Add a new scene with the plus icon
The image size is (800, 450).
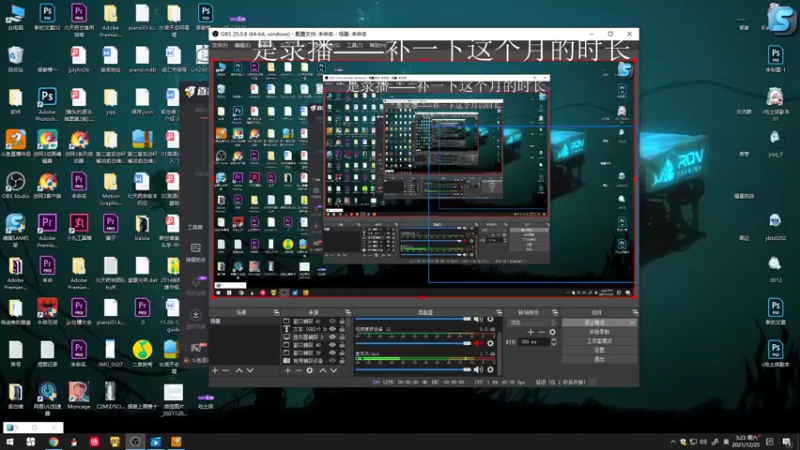[215, 370]
